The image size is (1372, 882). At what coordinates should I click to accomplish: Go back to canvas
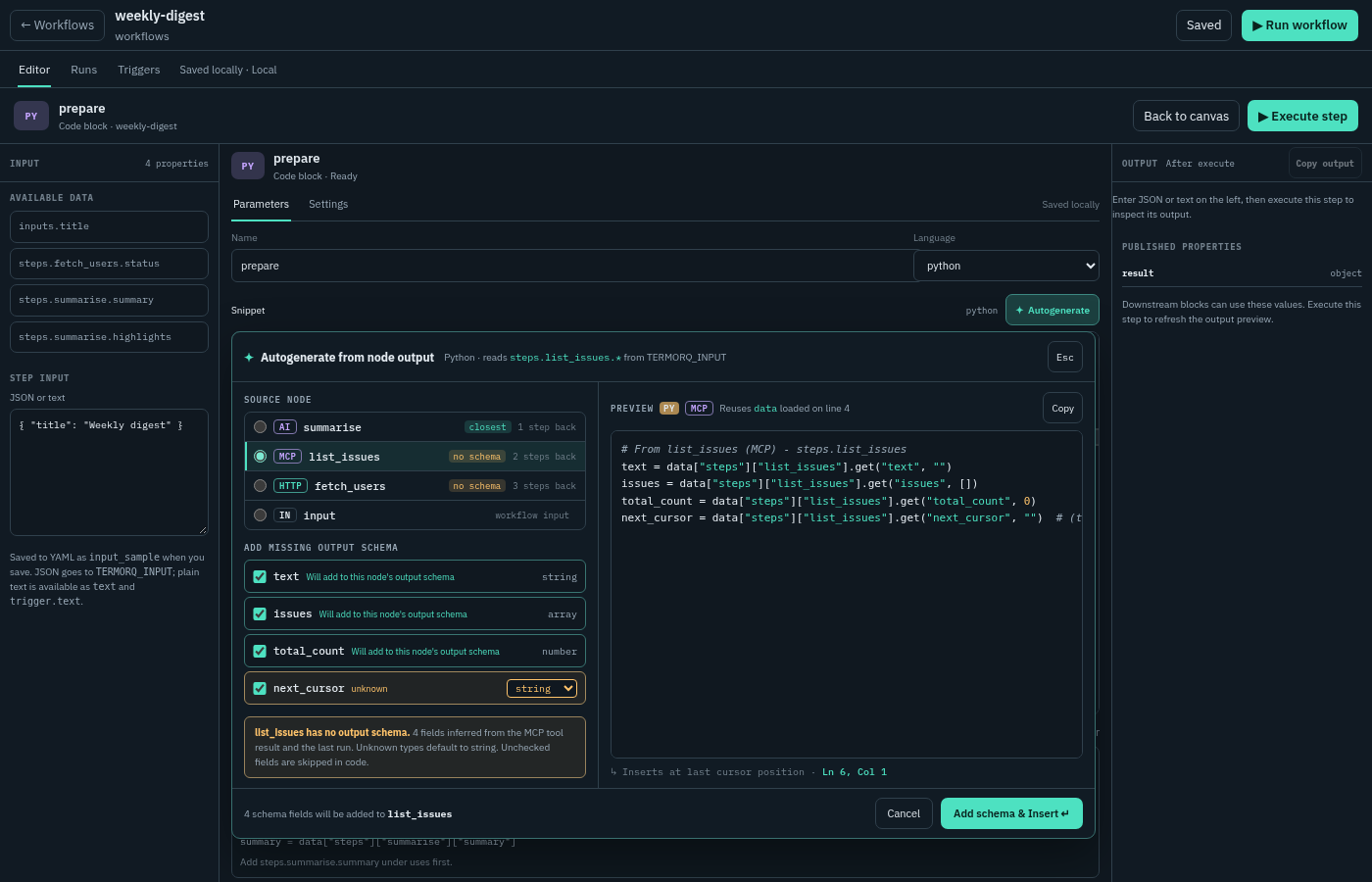click(x=1186, y=116)
